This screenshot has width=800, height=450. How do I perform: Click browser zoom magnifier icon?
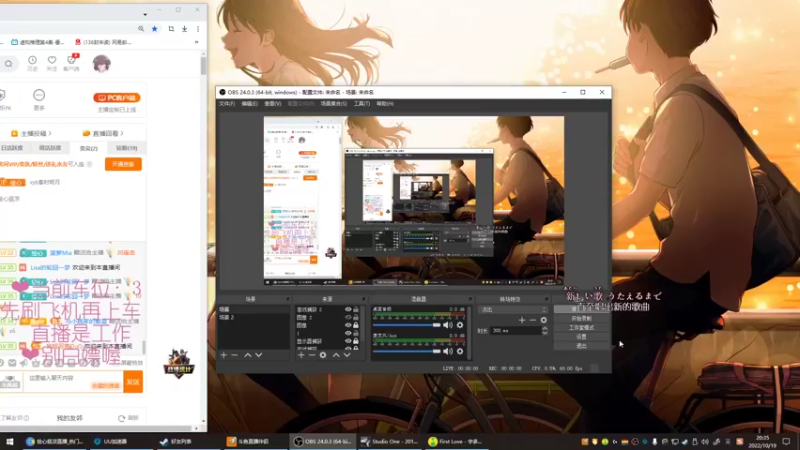[141, 29]
